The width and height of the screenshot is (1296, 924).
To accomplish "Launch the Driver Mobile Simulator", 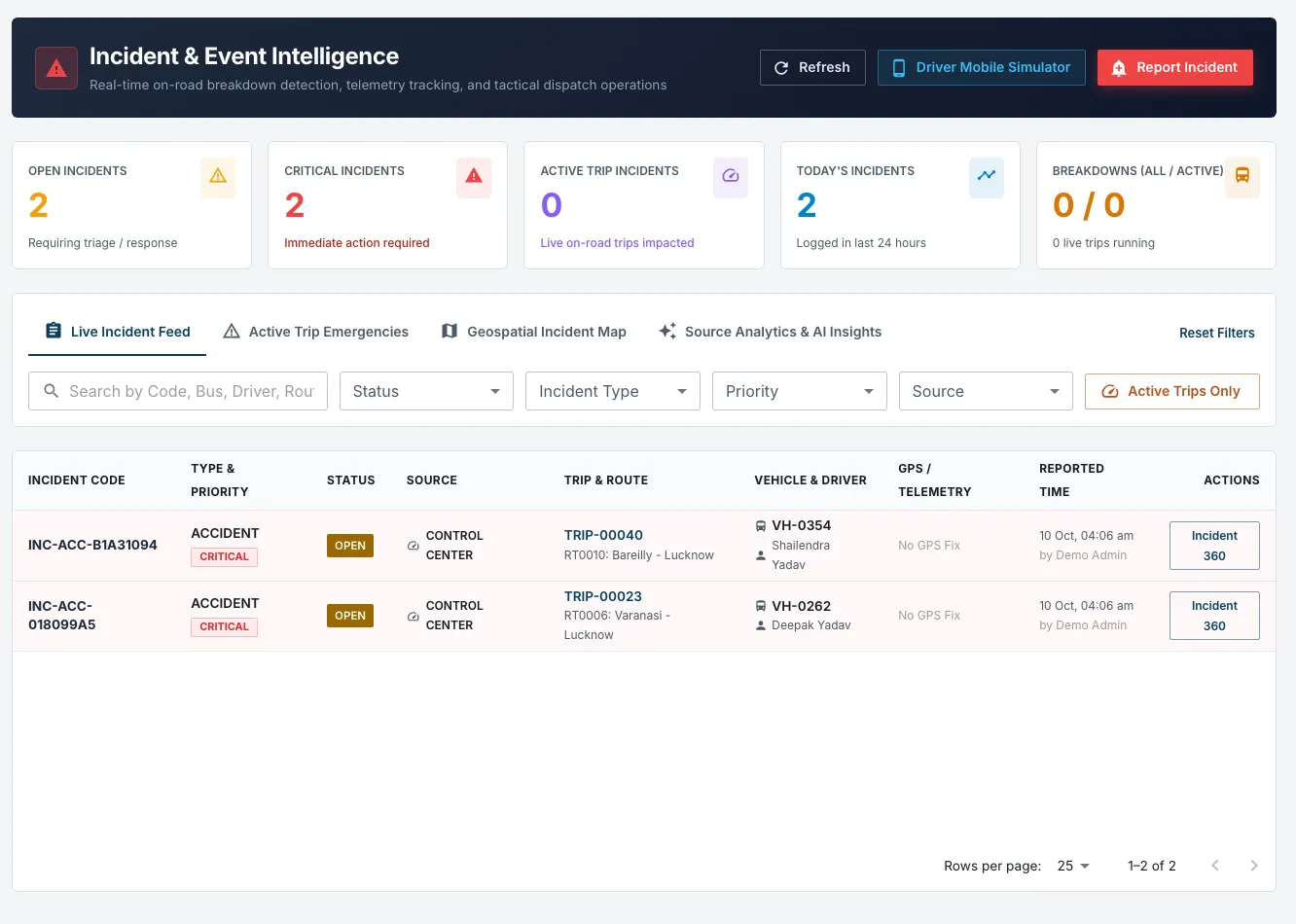I will (982, 67).
